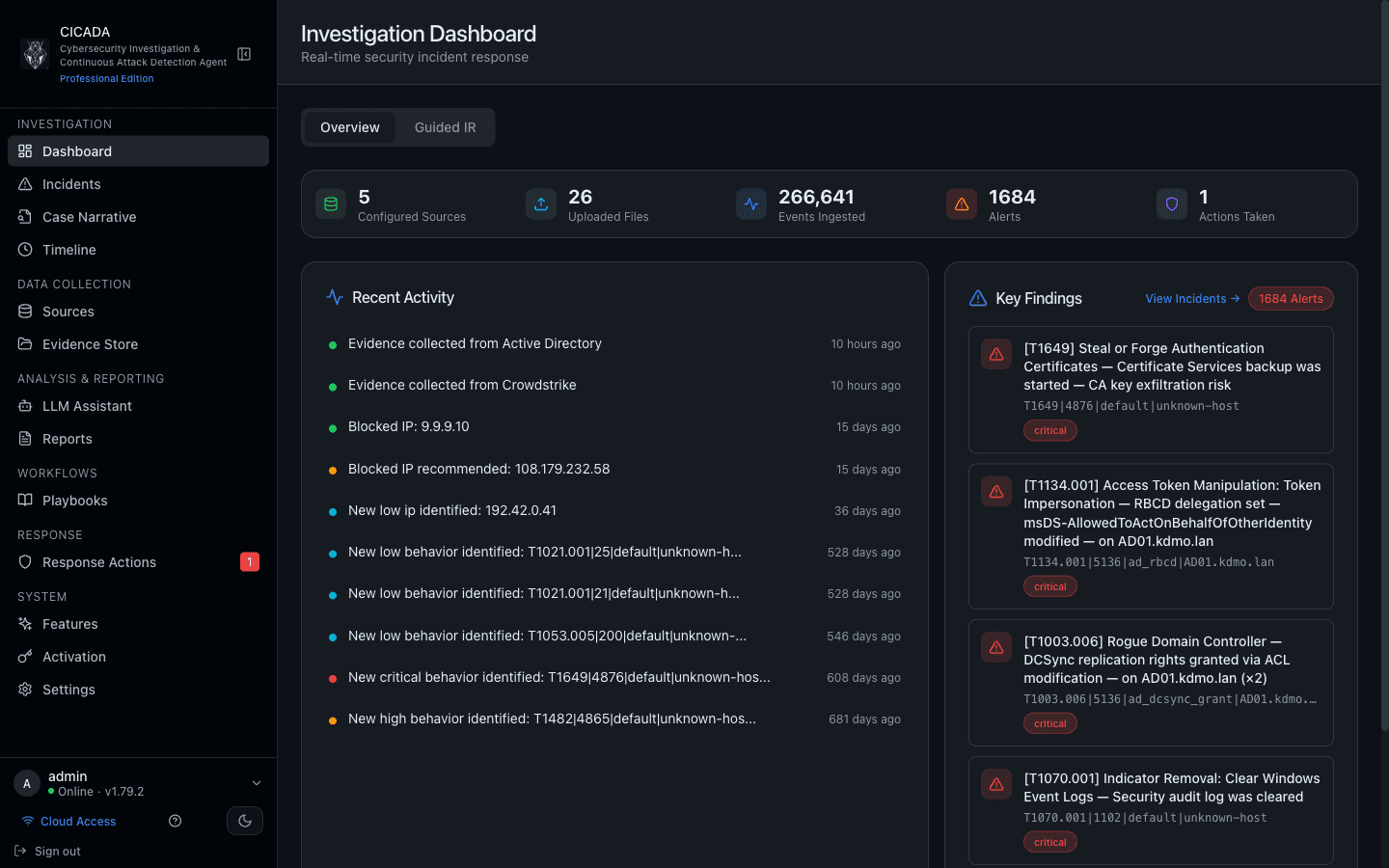The height and width of the screenshot is (868, 1389).
Task: Open the Timeline page
Action: click(138, 250)
